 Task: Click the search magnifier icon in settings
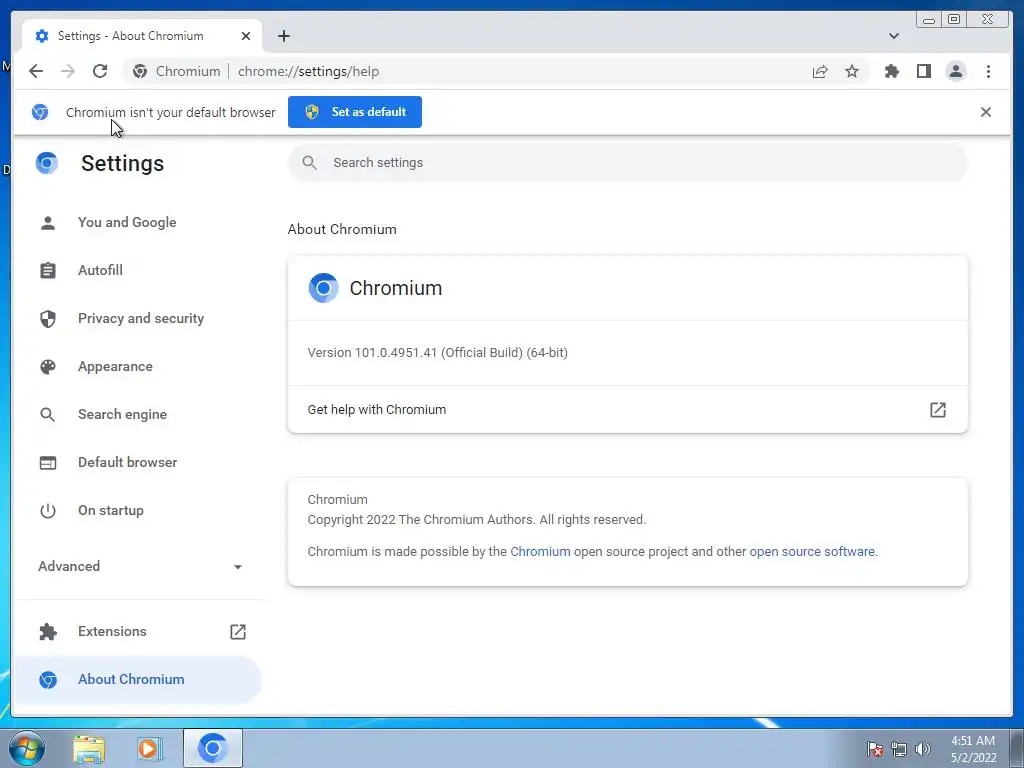(310, 163)
